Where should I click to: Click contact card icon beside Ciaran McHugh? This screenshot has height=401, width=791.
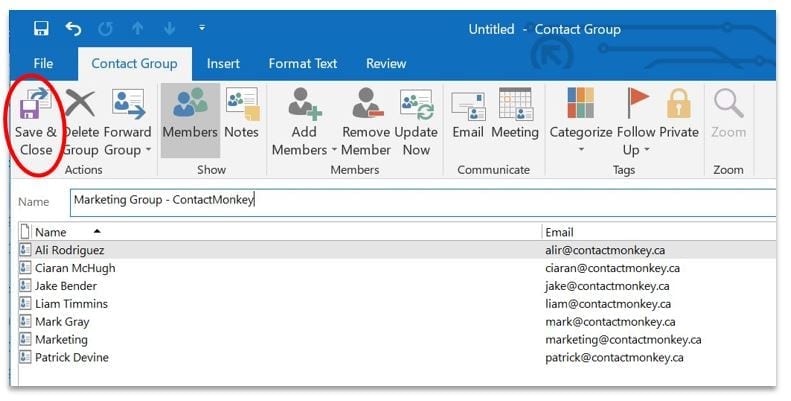coord(25,268)
